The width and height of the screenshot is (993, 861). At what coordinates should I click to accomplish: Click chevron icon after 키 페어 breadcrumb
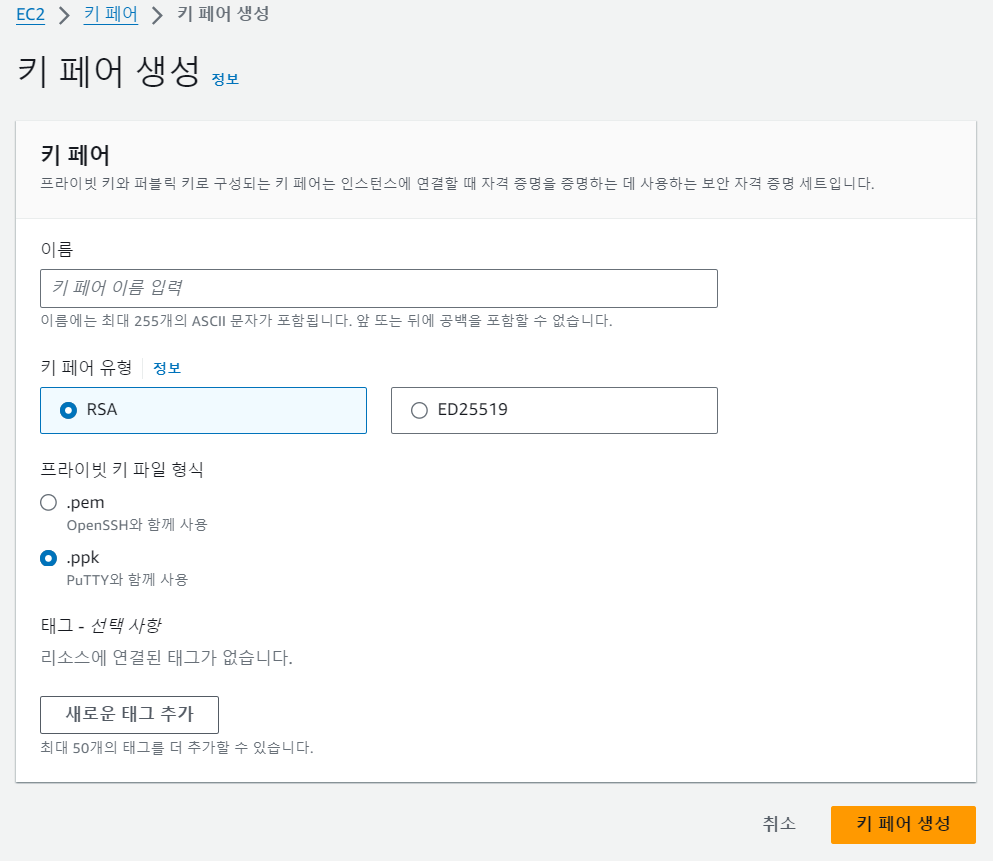[157, 15]
